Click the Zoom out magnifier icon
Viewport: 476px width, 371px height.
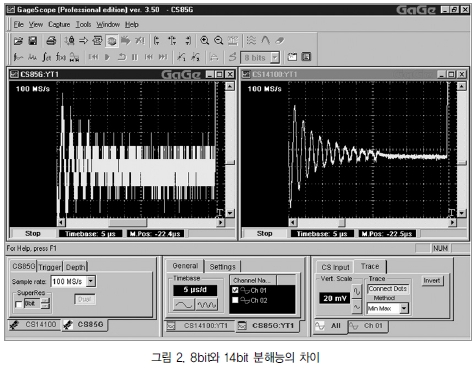tap(218, 41)
